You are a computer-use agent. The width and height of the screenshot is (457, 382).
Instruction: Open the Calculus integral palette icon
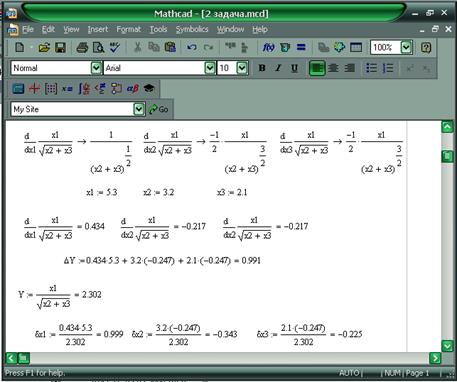pos(84,89)
